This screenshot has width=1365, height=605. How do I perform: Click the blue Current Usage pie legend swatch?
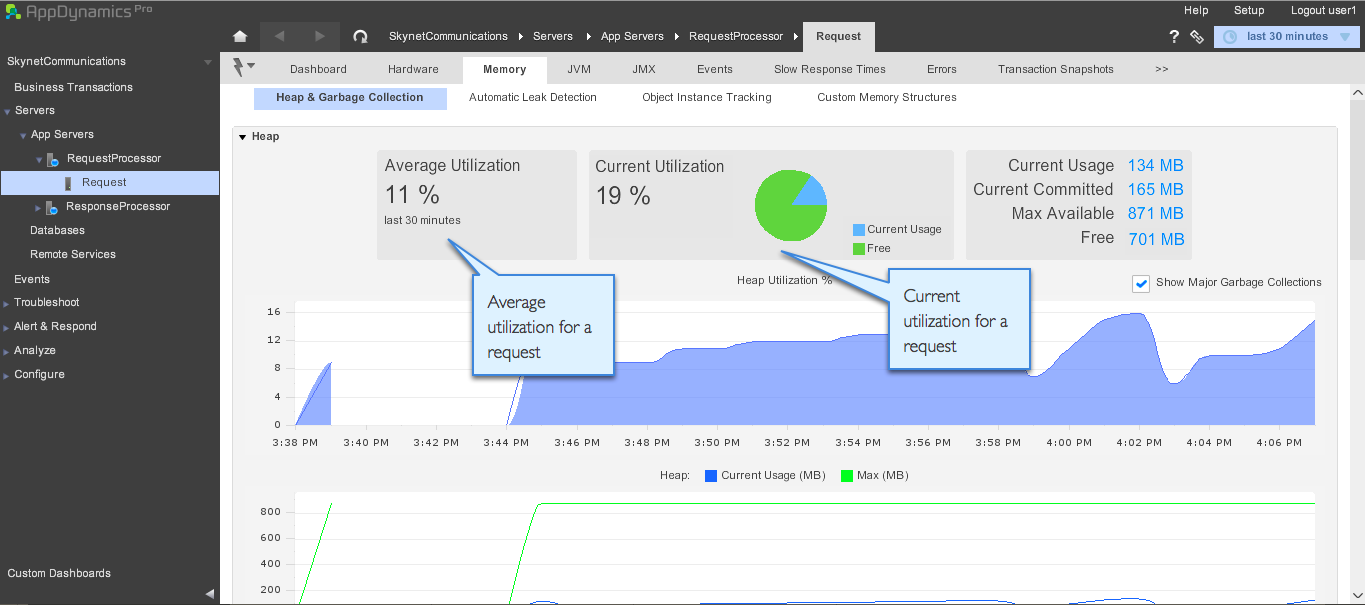(x=859, y=230)
